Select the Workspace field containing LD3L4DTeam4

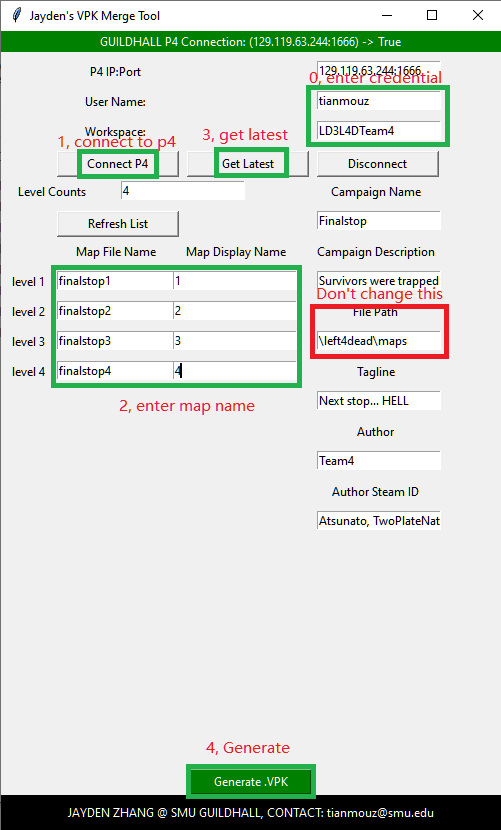pyautogui.click(x=379, y=131)
